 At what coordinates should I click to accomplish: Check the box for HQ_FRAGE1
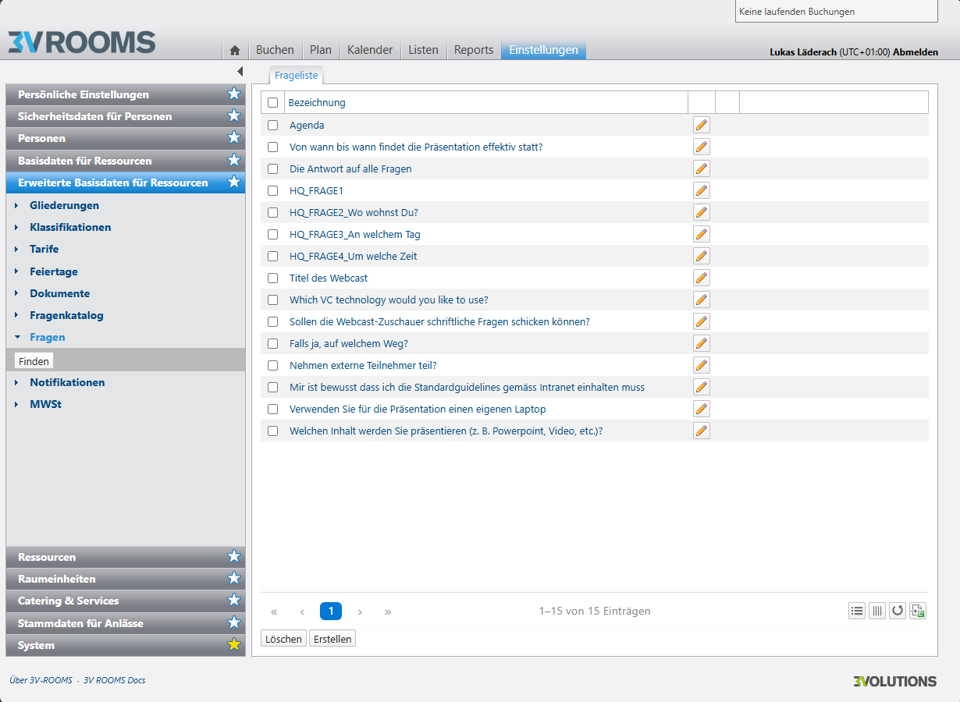[273, 191]
